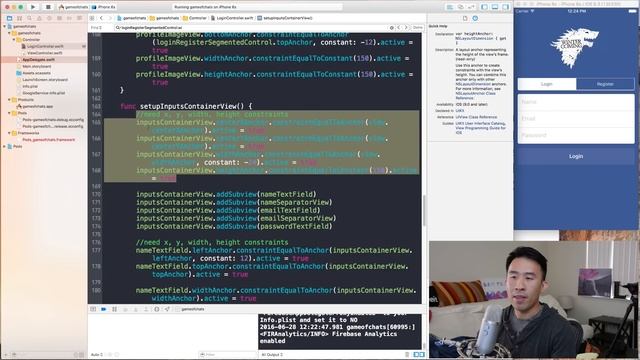Collapse the gameofchats group folder
This screenshot has height=360, width=640.
[x=9, y=33]
